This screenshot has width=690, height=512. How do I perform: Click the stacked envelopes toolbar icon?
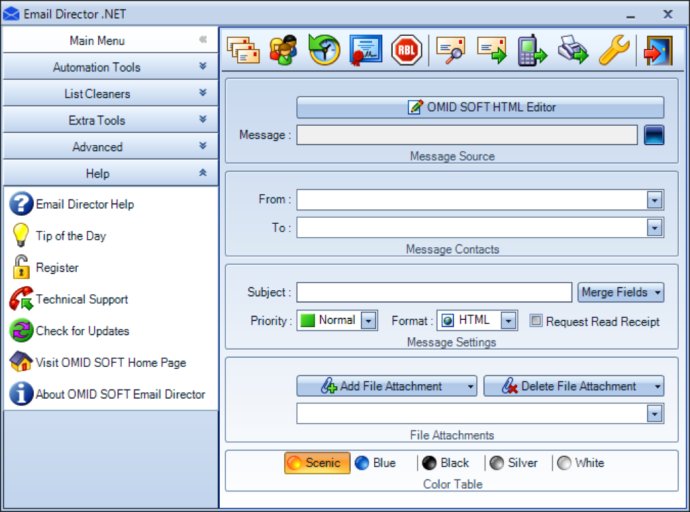point(243,50)
